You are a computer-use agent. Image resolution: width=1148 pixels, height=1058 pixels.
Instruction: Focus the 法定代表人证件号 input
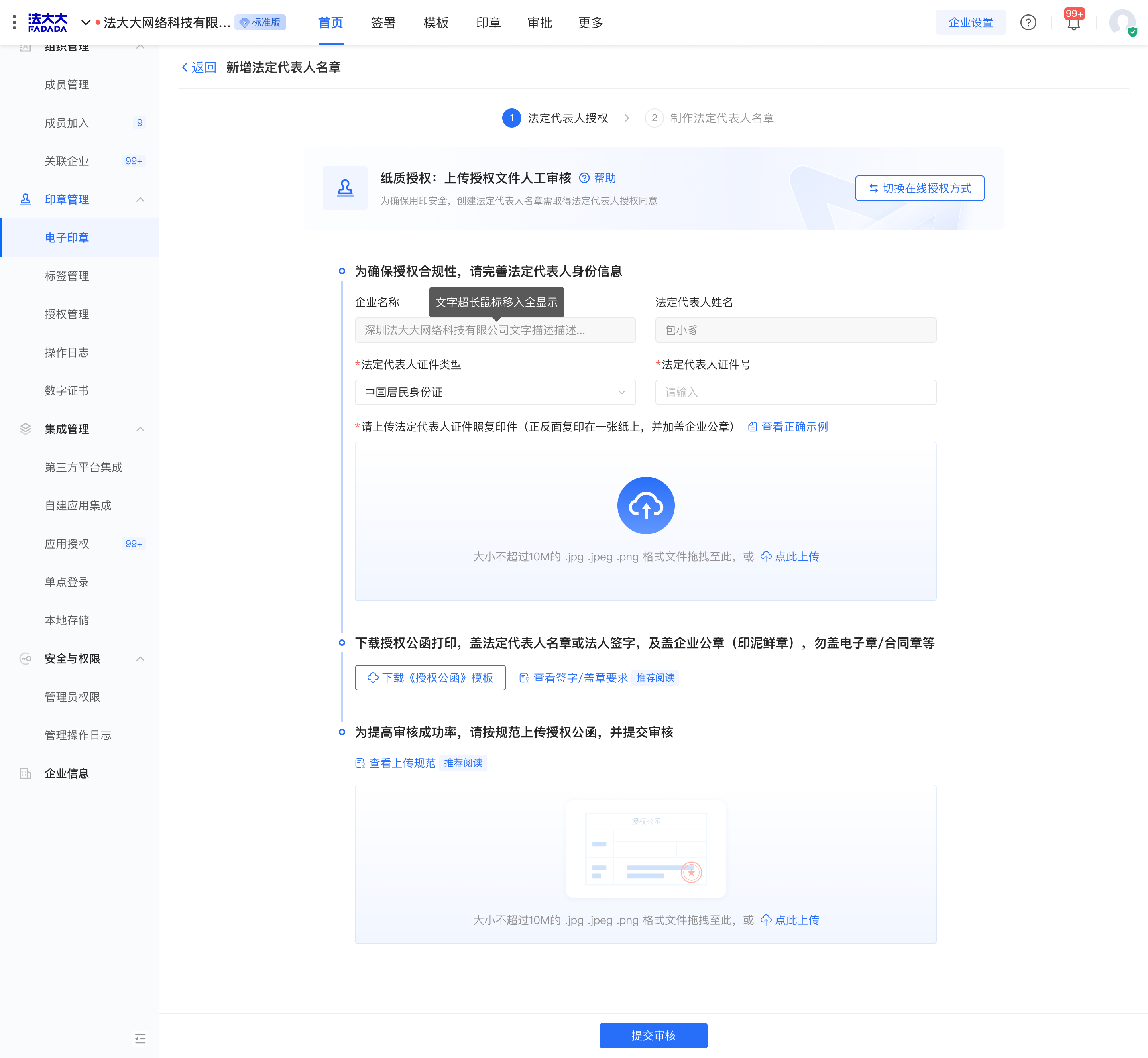(796, 392)
